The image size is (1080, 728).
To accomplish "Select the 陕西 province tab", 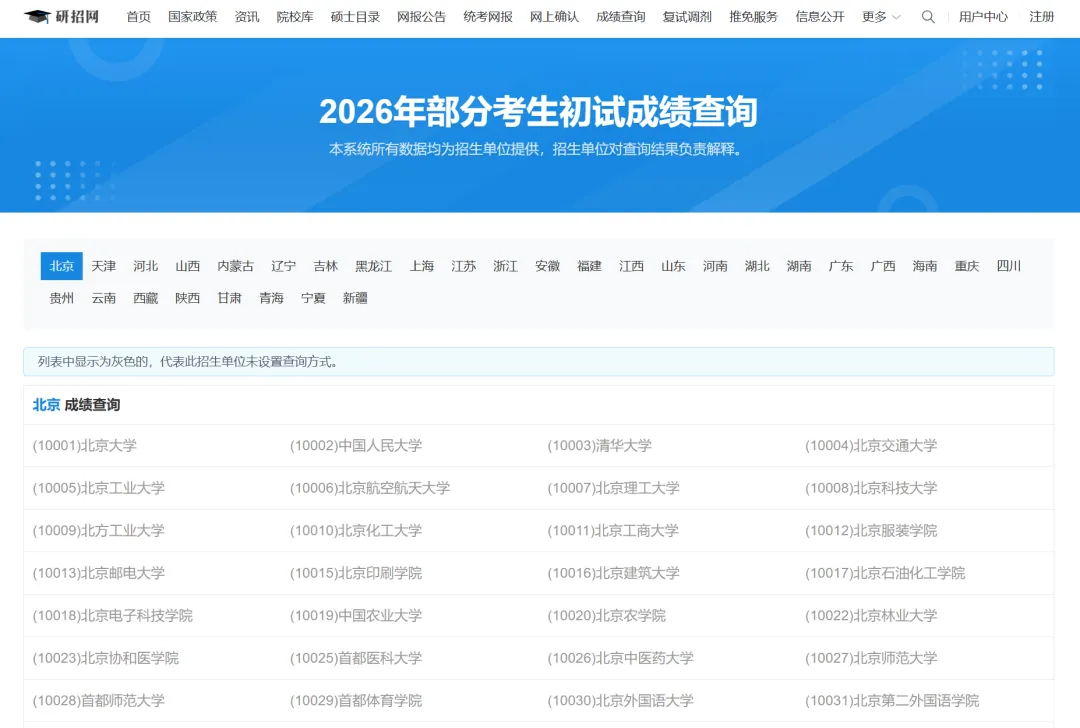I will tap(187, 298).
